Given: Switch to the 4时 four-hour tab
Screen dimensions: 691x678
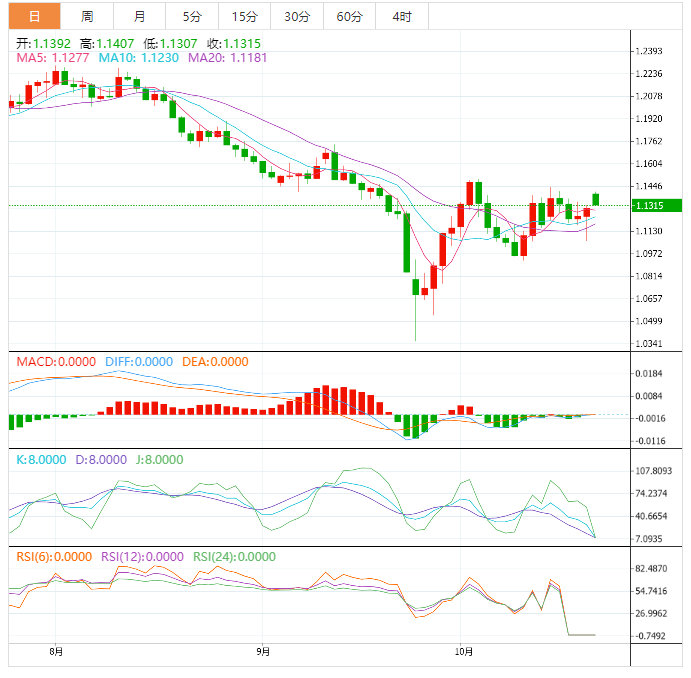Looking at the screenshot, I should point(401,16).
